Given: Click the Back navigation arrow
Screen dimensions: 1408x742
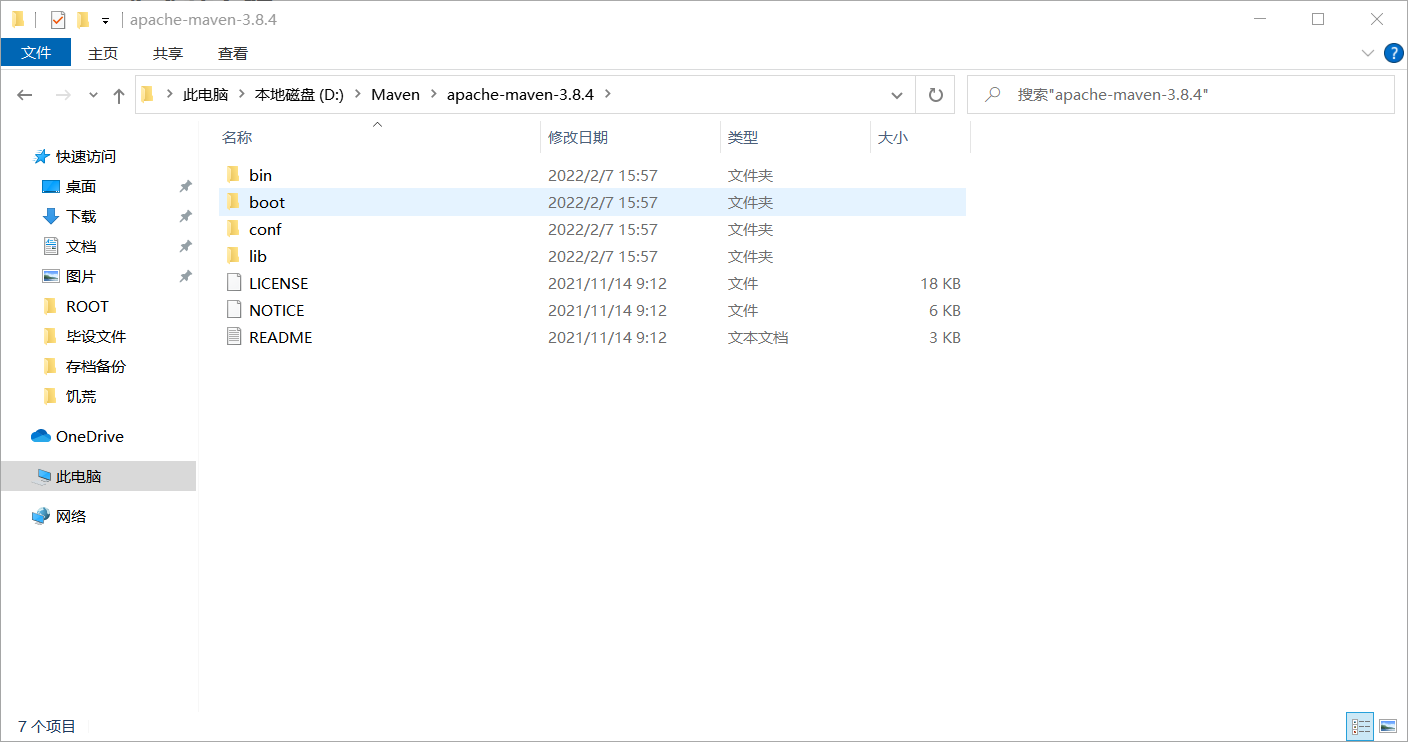Looking at the screenshot, I should (x=25, y=95).
